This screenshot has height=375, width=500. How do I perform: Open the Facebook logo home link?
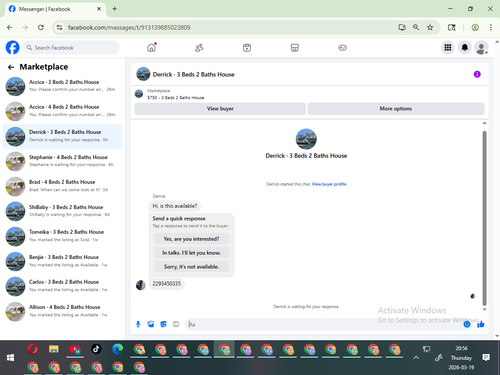[13, 48]
